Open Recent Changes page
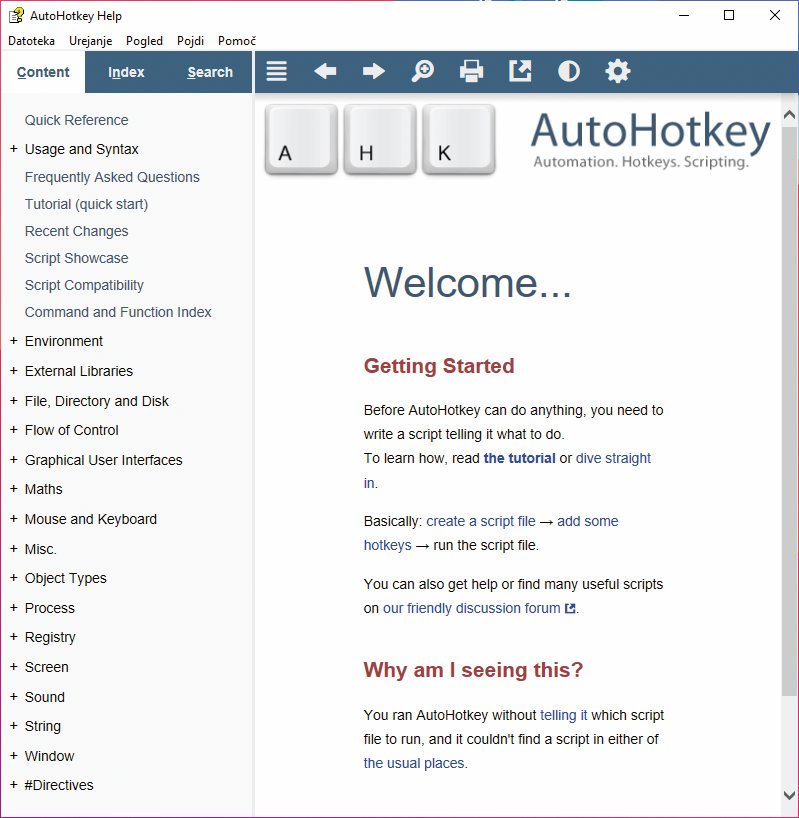The height and width of the screenshot is (818, 799). coord(77,231)
